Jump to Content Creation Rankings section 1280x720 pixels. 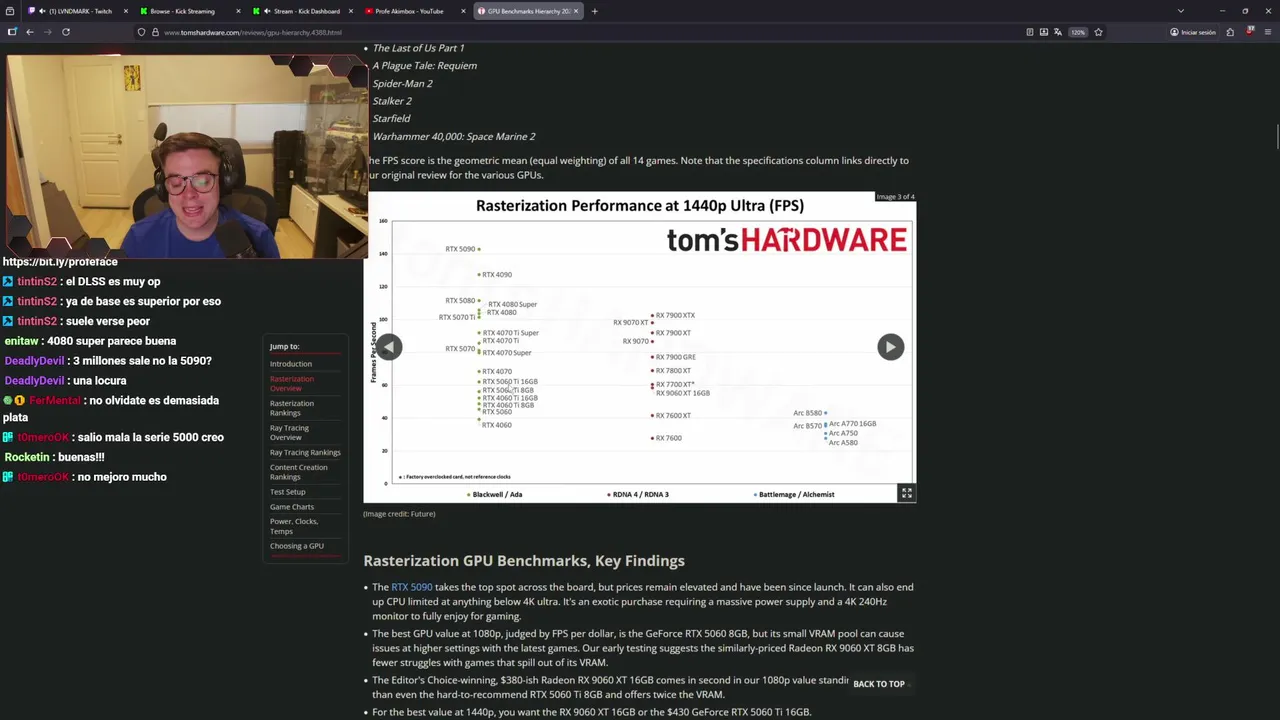pyautogui.click(x=299, y=472)
